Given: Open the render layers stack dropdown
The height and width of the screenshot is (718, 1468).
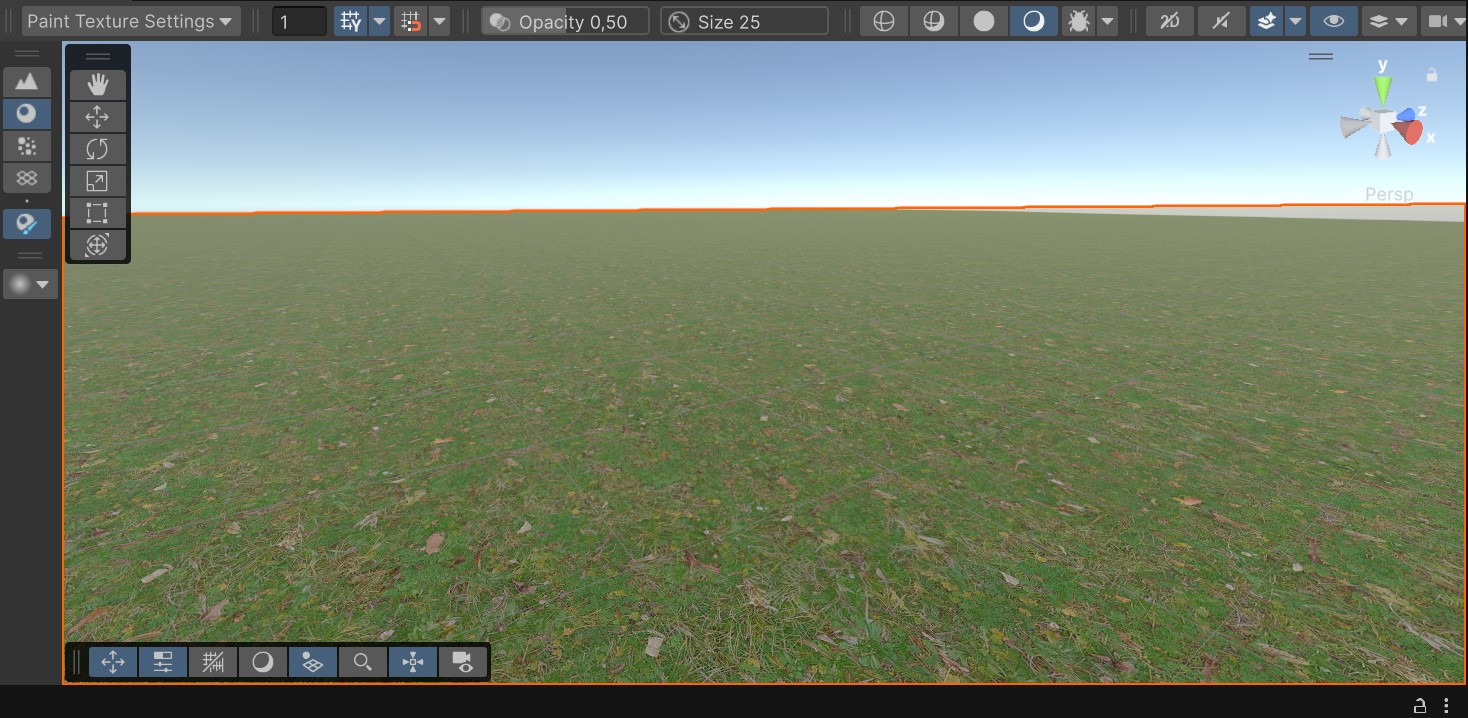Looking at the screenshot, I should point(1389,21).
